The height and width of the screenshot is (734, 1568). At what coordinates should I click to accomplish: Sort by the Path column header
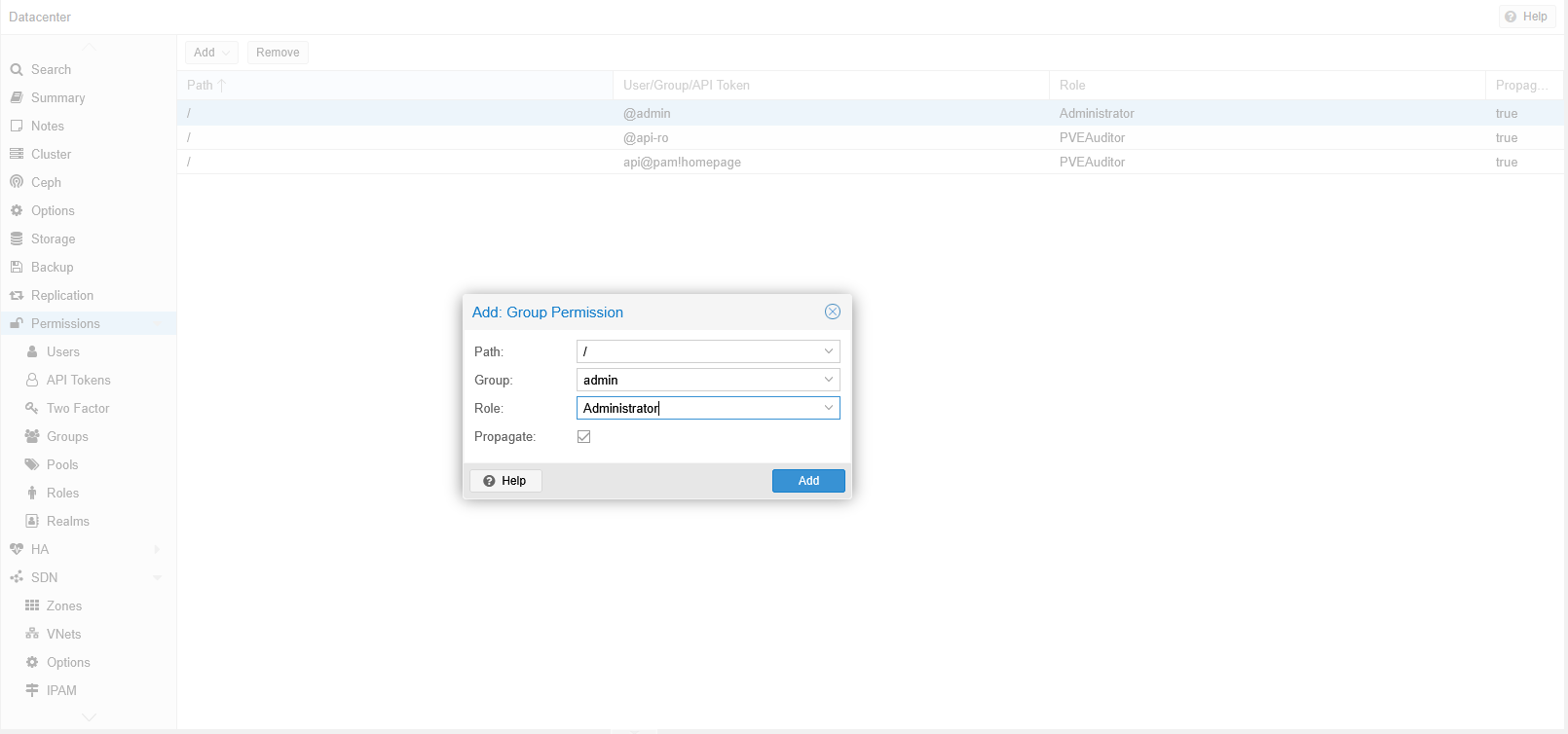click(x=394, y=86)
